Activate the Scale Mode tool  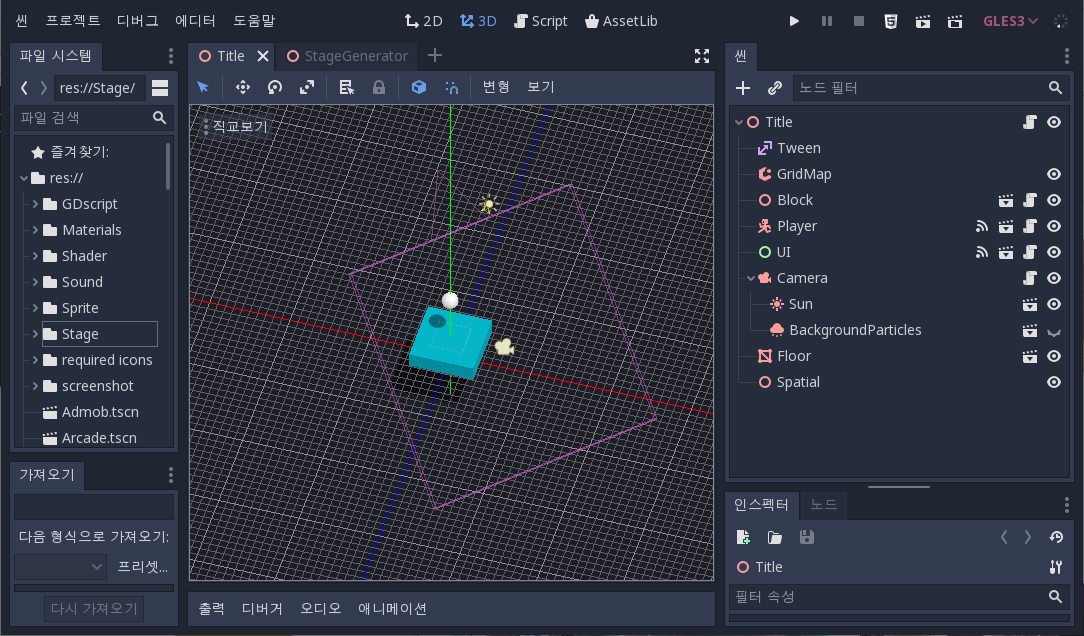click(307, 87)
